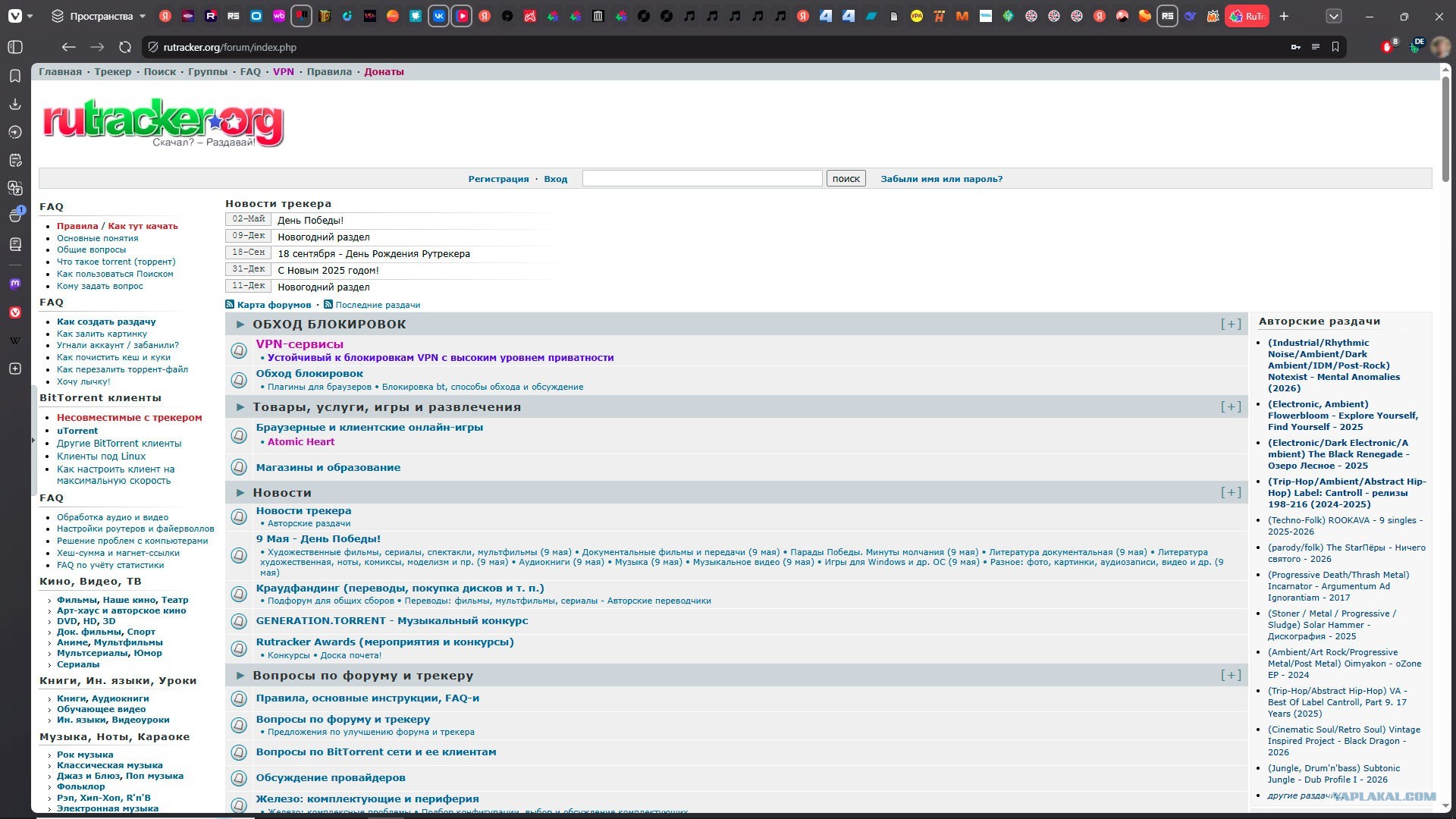
Task: Toggle the side panel visibility
Action: (x=15, y=47)
